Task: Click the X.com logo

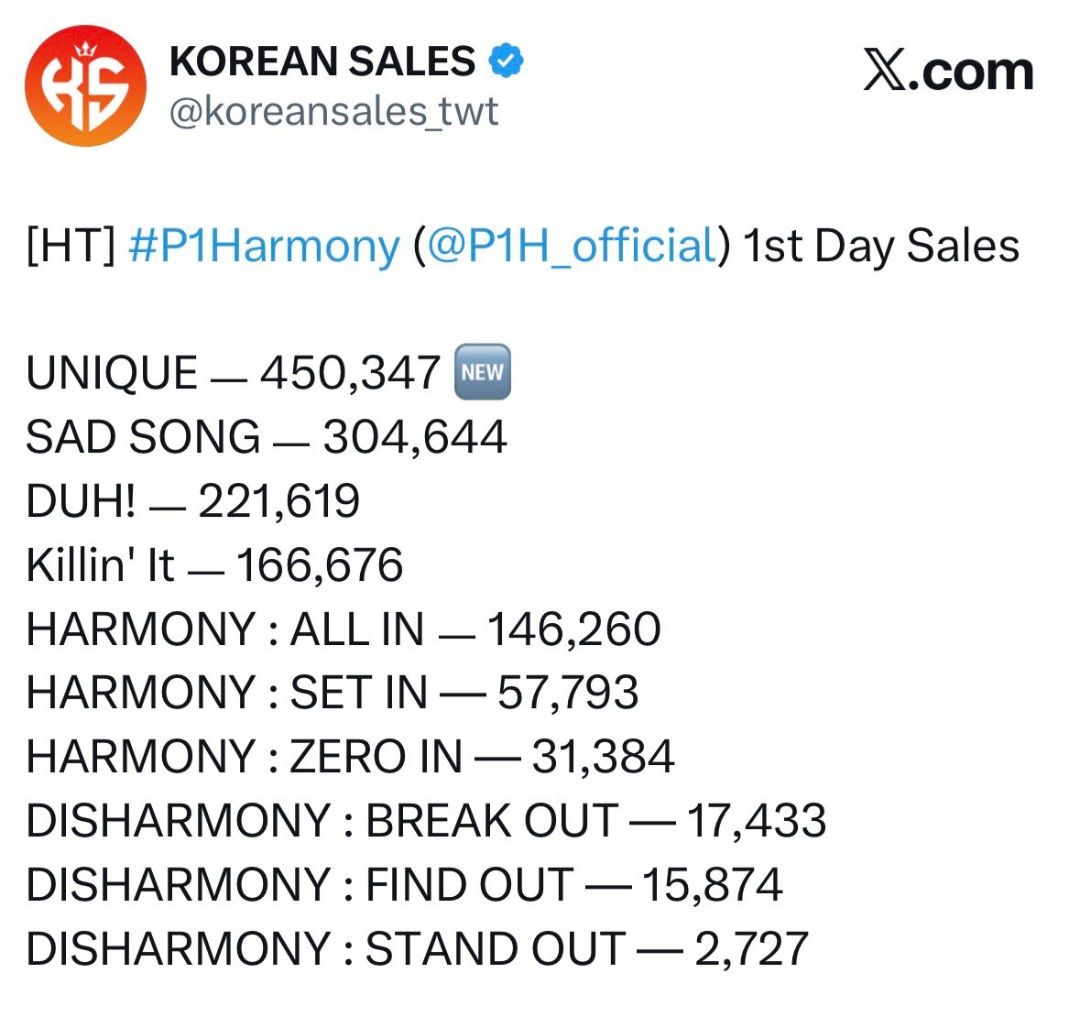Action: tap(948, 73)
